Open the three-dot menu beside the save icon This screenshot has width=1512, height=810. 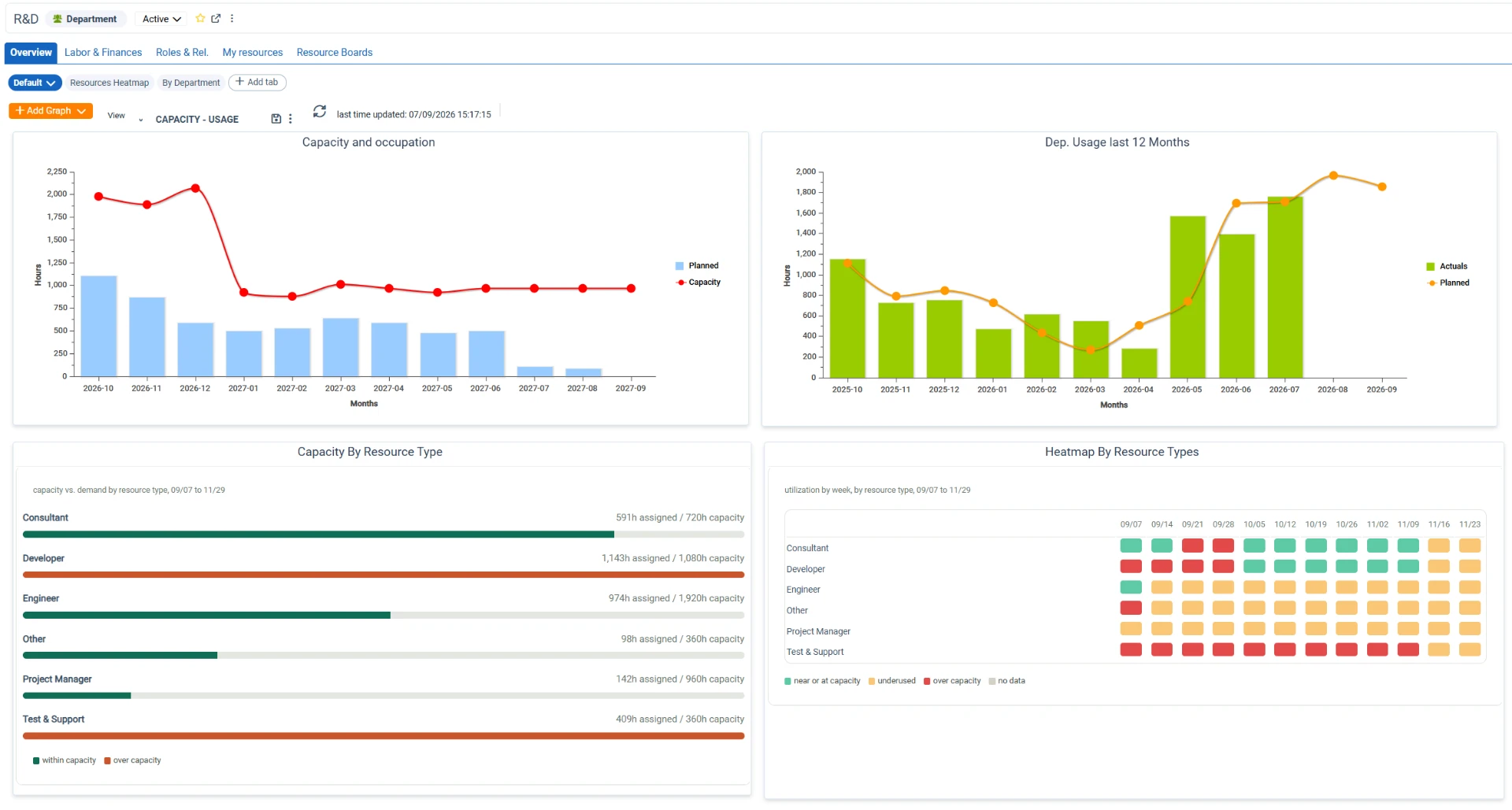291,119
